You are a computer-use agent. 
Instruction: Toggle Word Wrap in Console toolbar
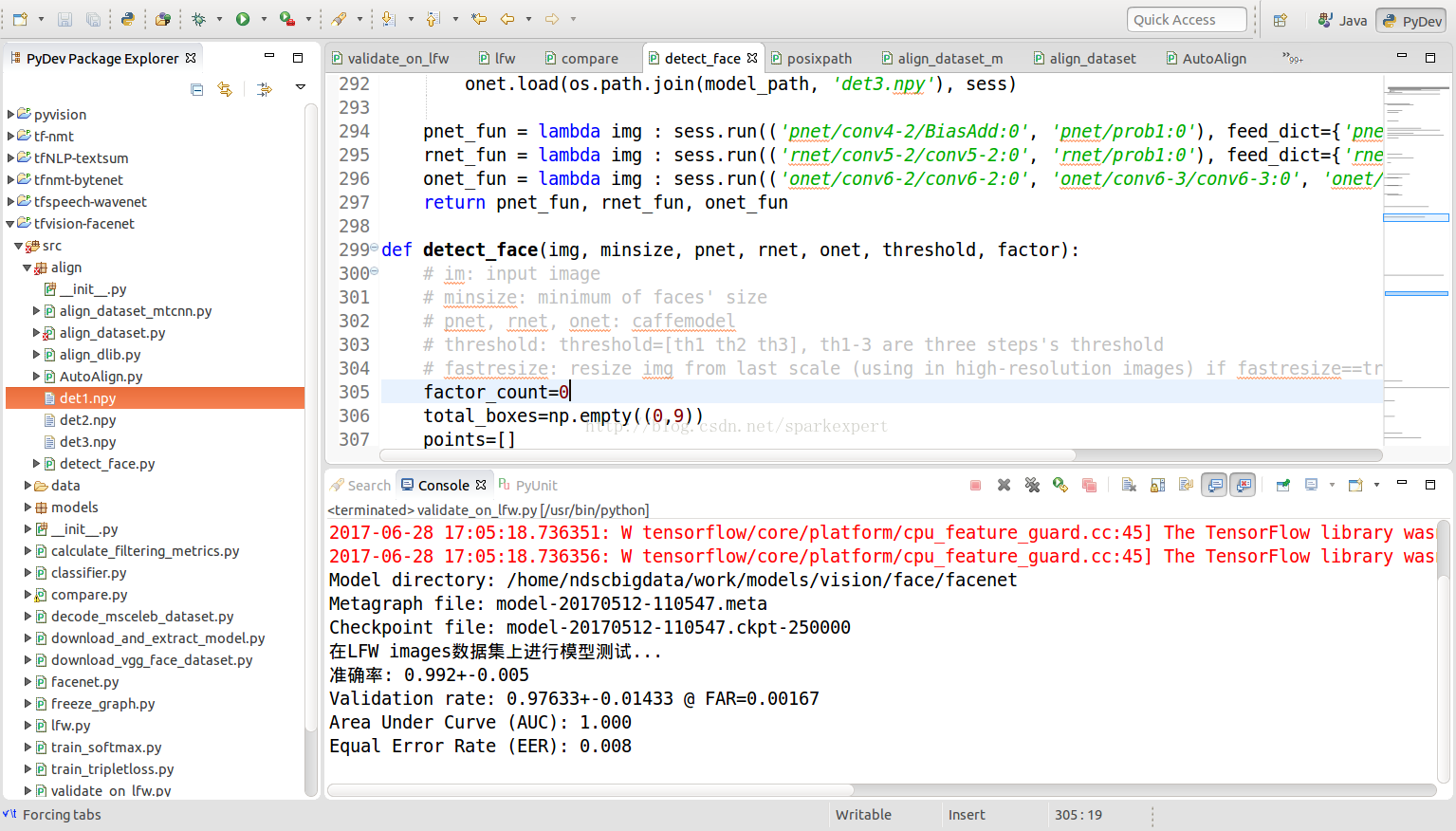point(1186,485)
